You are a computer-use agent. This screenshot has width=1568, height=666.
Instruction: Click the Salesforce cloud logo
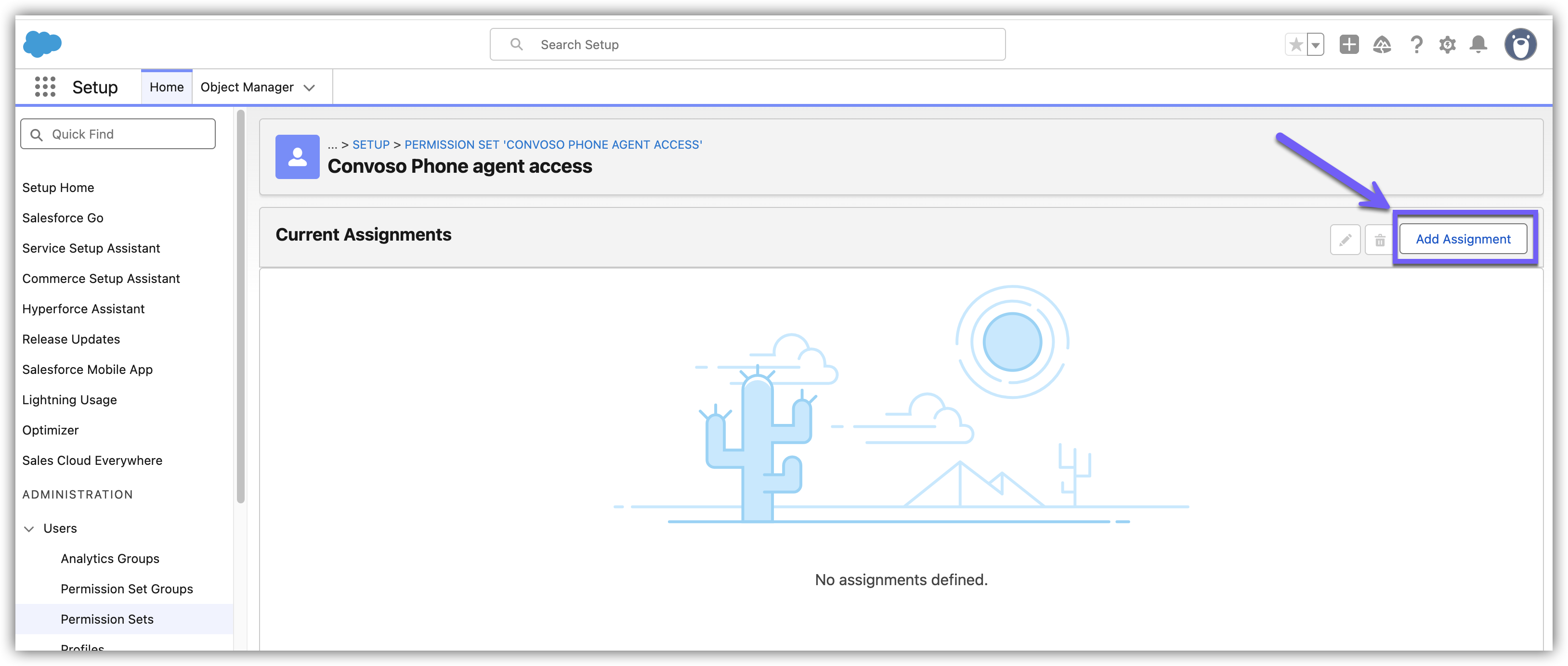(x=42, y=44)
